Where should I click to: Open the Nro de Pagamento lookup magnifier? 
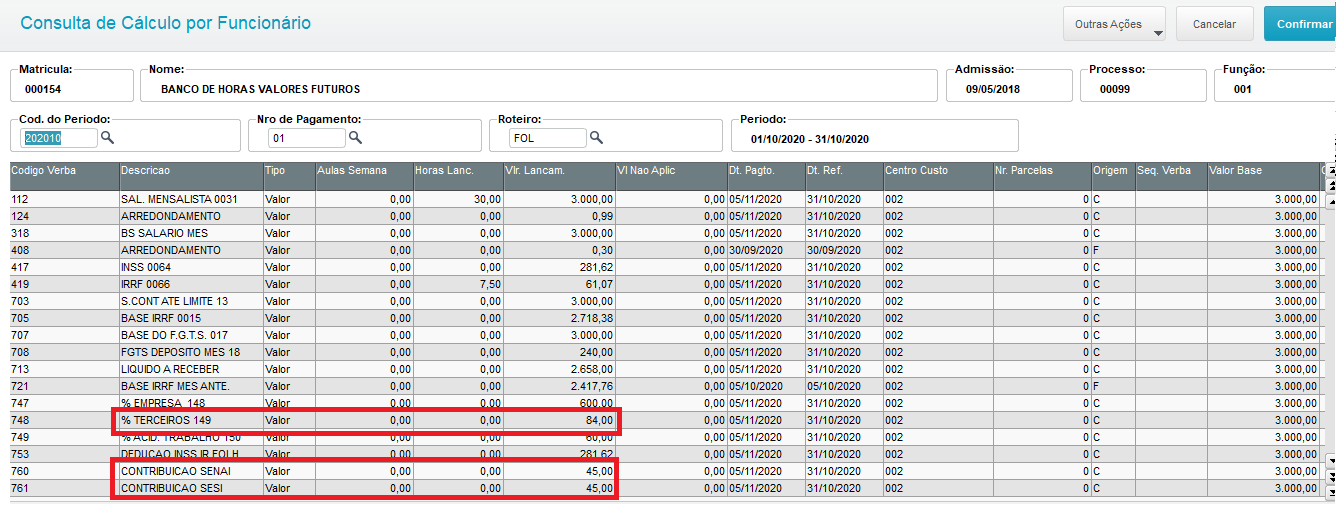(354, 138)
